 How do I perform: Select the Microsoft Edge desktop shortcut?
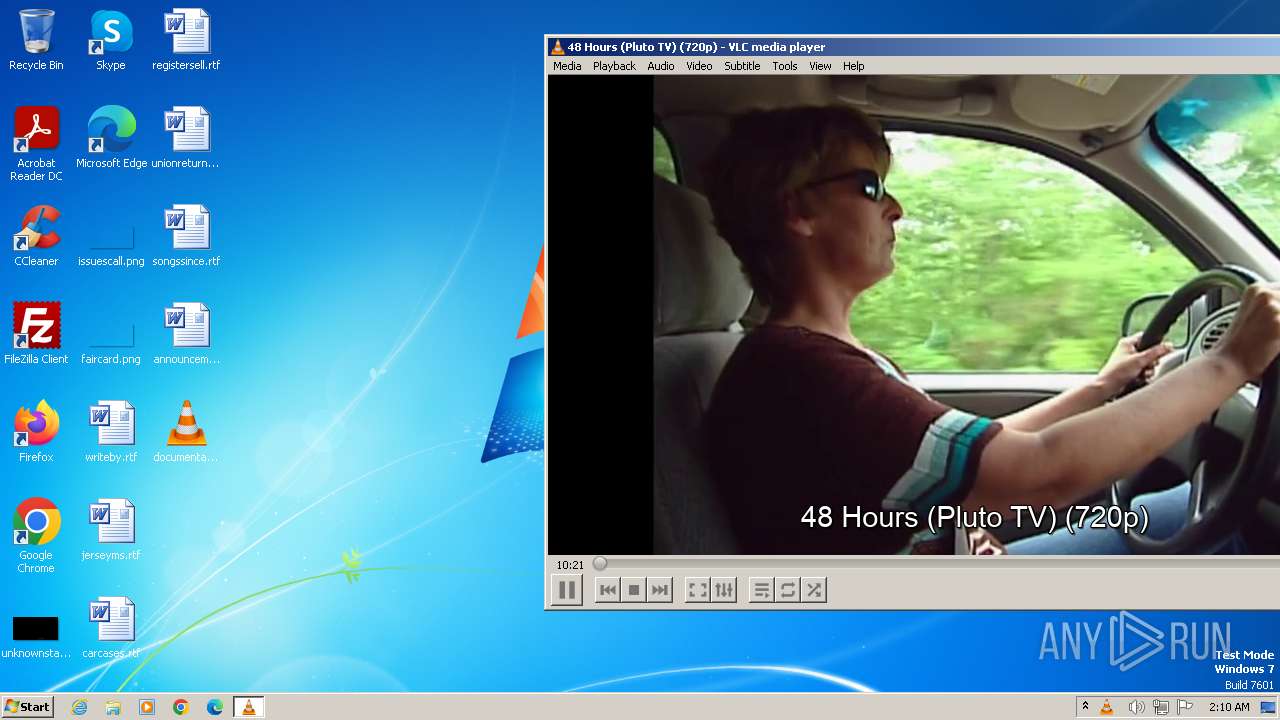[111, 138]
